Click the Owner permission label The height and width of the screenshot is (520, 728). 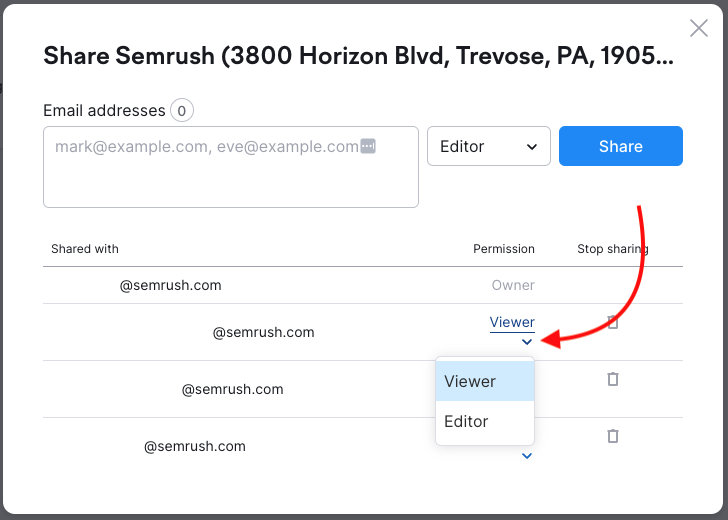pos(513,285)
